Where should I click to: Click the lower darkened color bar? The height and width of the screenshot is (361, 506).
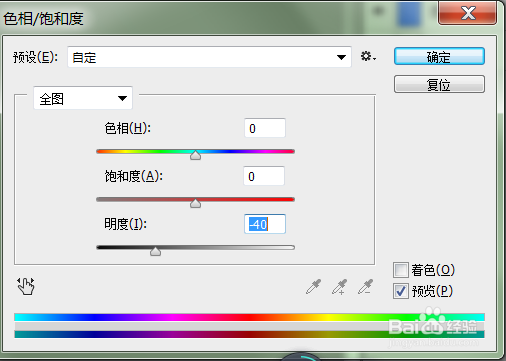pos(249,334)
